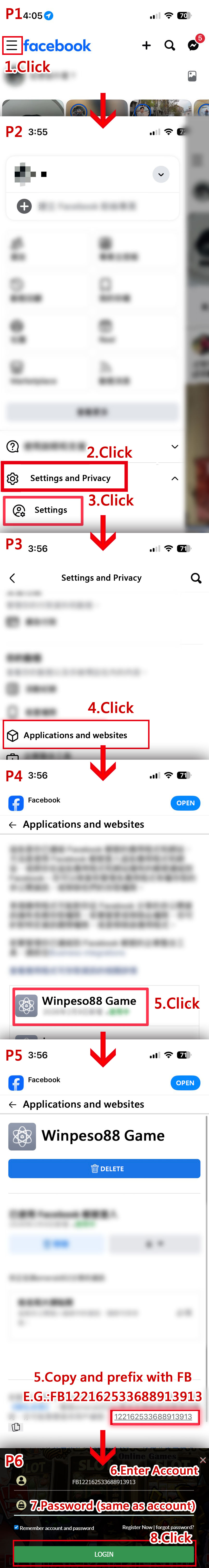The height and width of the screenshot is (1568, 209).
Task: Click the account input field
Action: 104,1482
